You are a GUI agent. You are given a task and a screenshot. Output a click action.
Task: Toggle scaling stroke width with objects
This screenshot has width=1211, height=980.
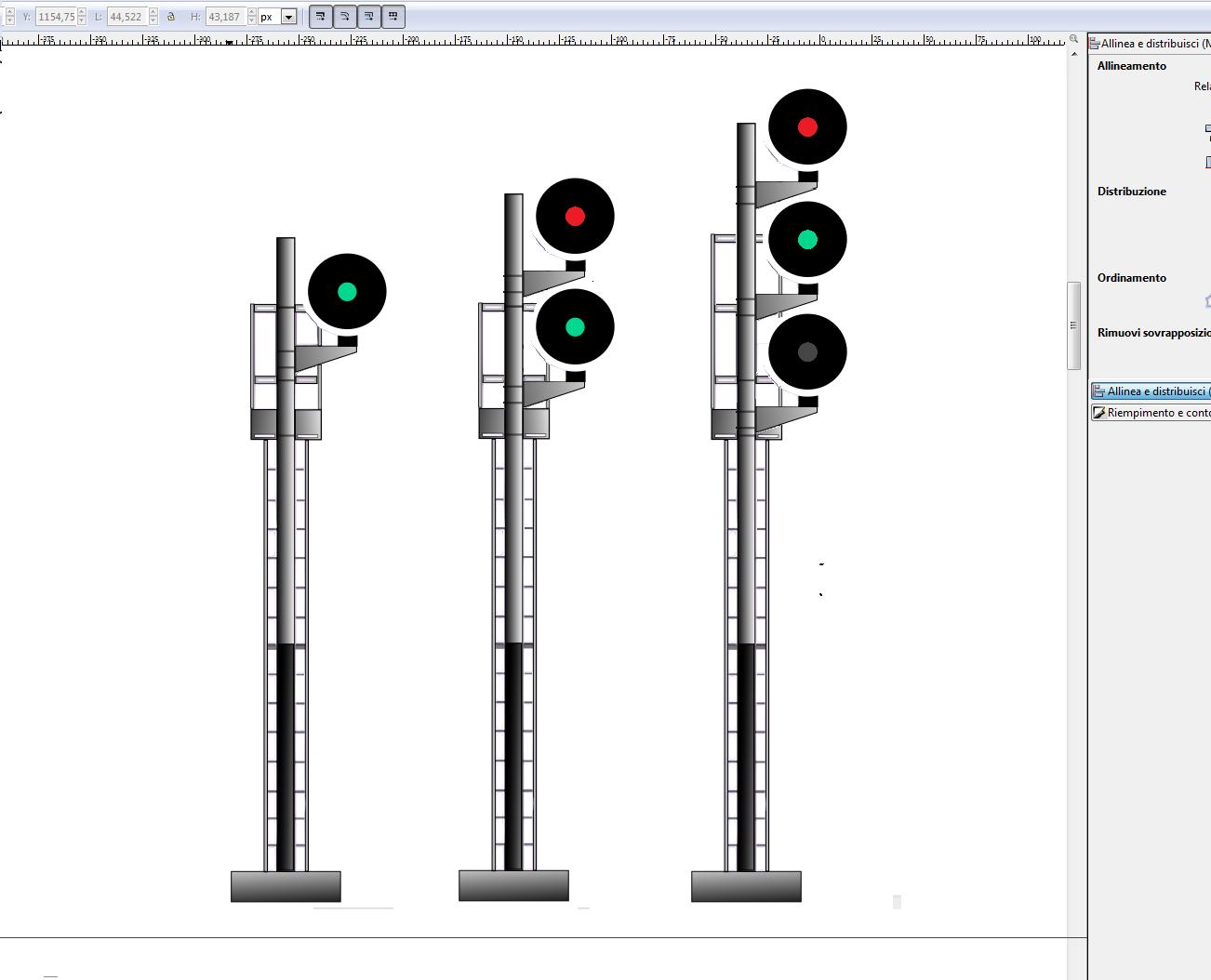[x=321, y=17]
